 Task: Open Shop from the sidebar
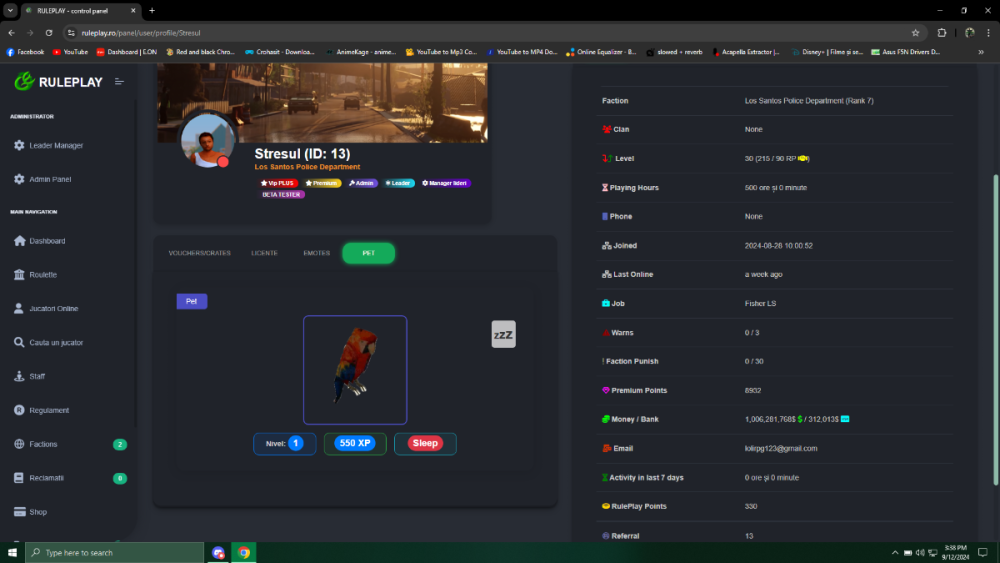tap(38, 512)
